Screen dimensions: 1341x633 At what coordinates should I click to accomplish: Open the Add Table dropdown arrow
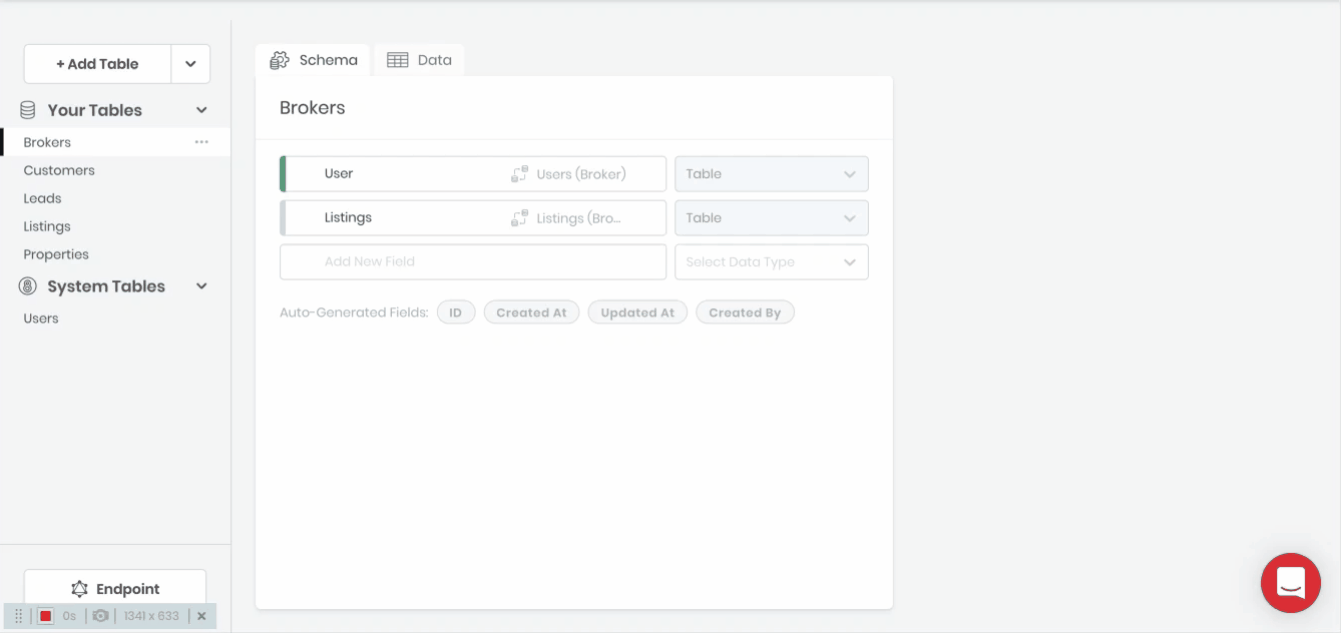point(190,64)
